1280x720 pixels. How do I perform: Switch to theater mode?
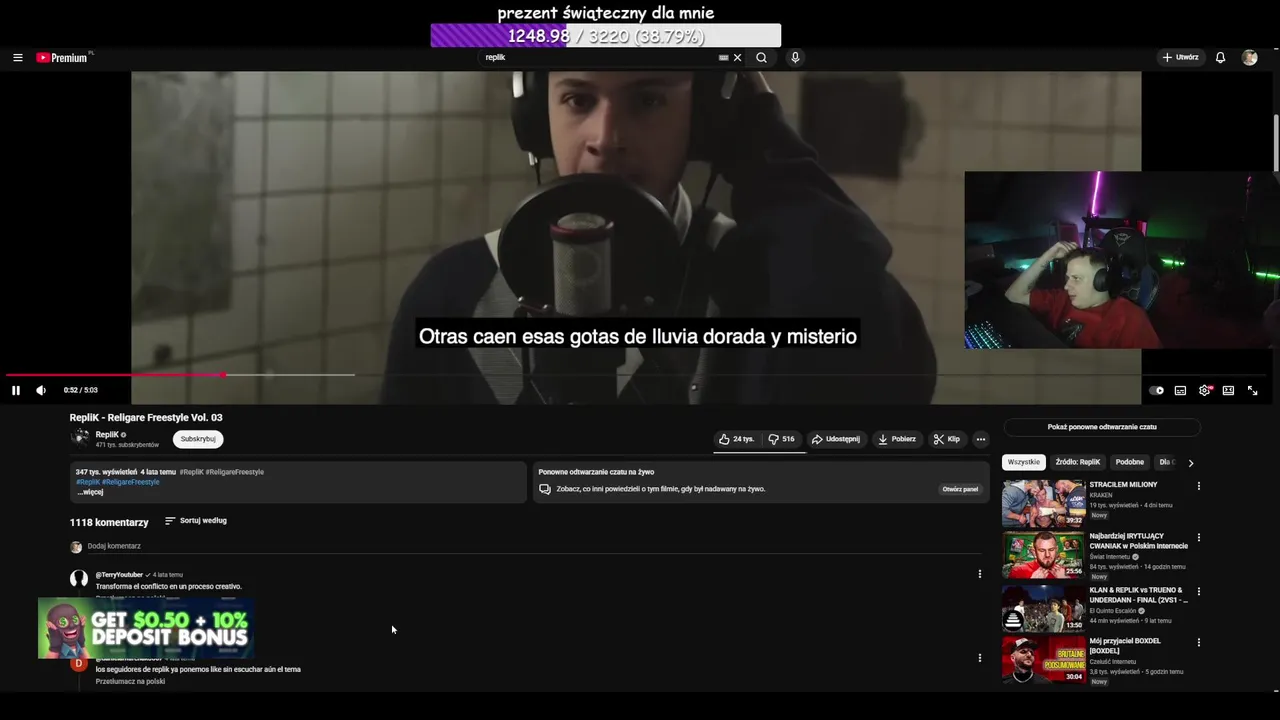pos(1228,390)
